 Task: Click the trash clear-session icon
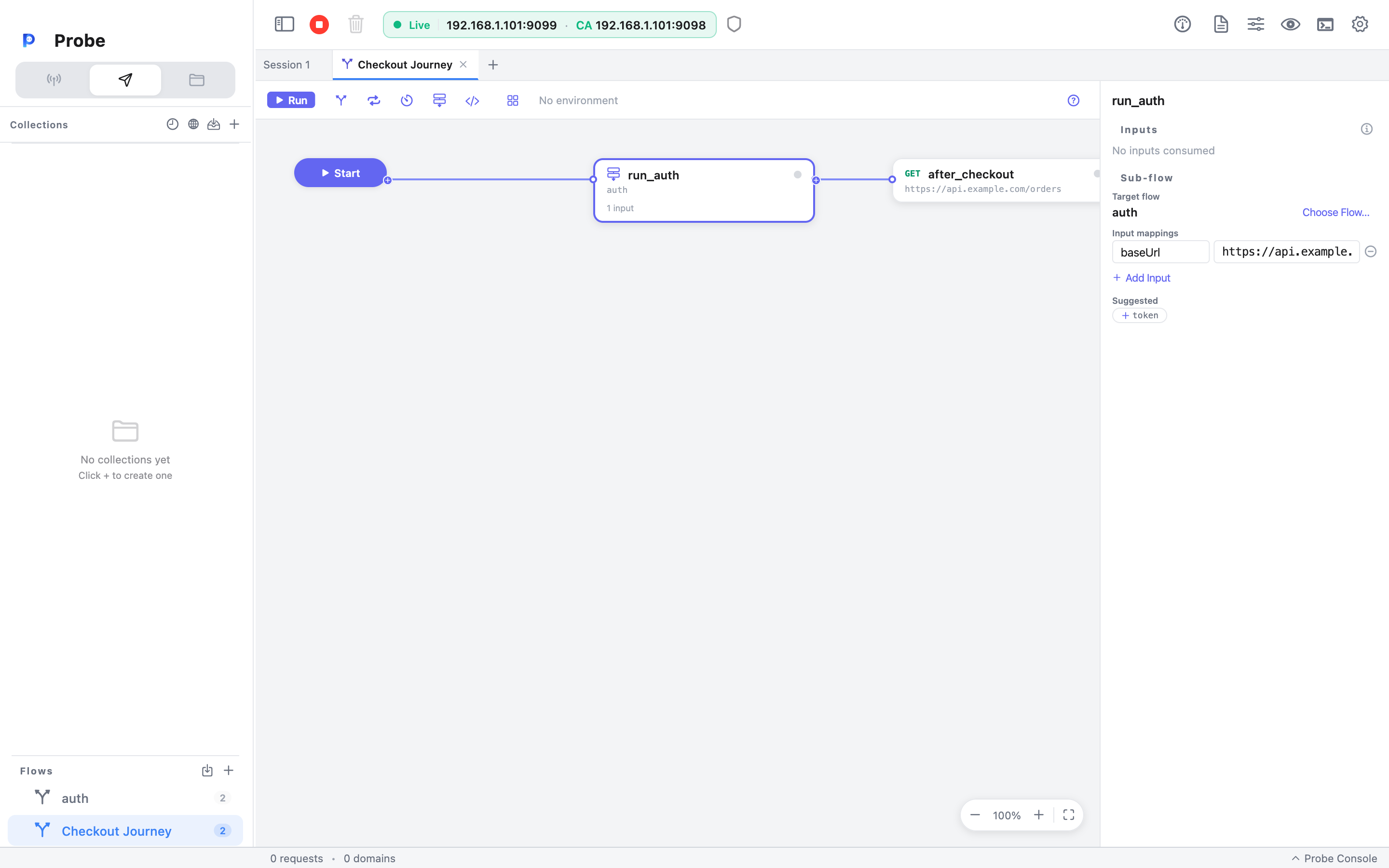tap(356, 24)
